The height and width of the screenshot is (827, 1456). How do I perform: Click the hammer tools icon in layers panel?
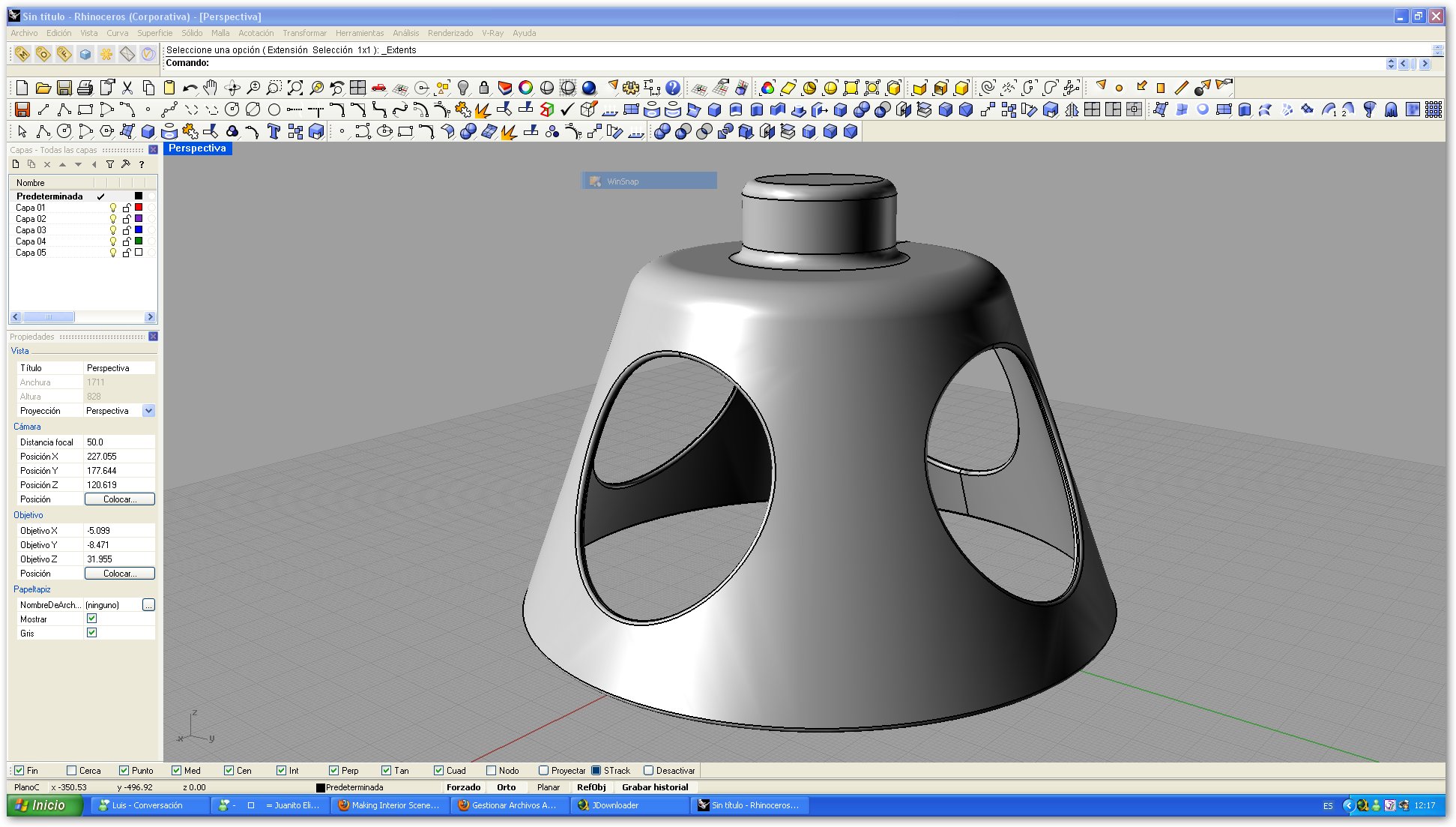125,164
